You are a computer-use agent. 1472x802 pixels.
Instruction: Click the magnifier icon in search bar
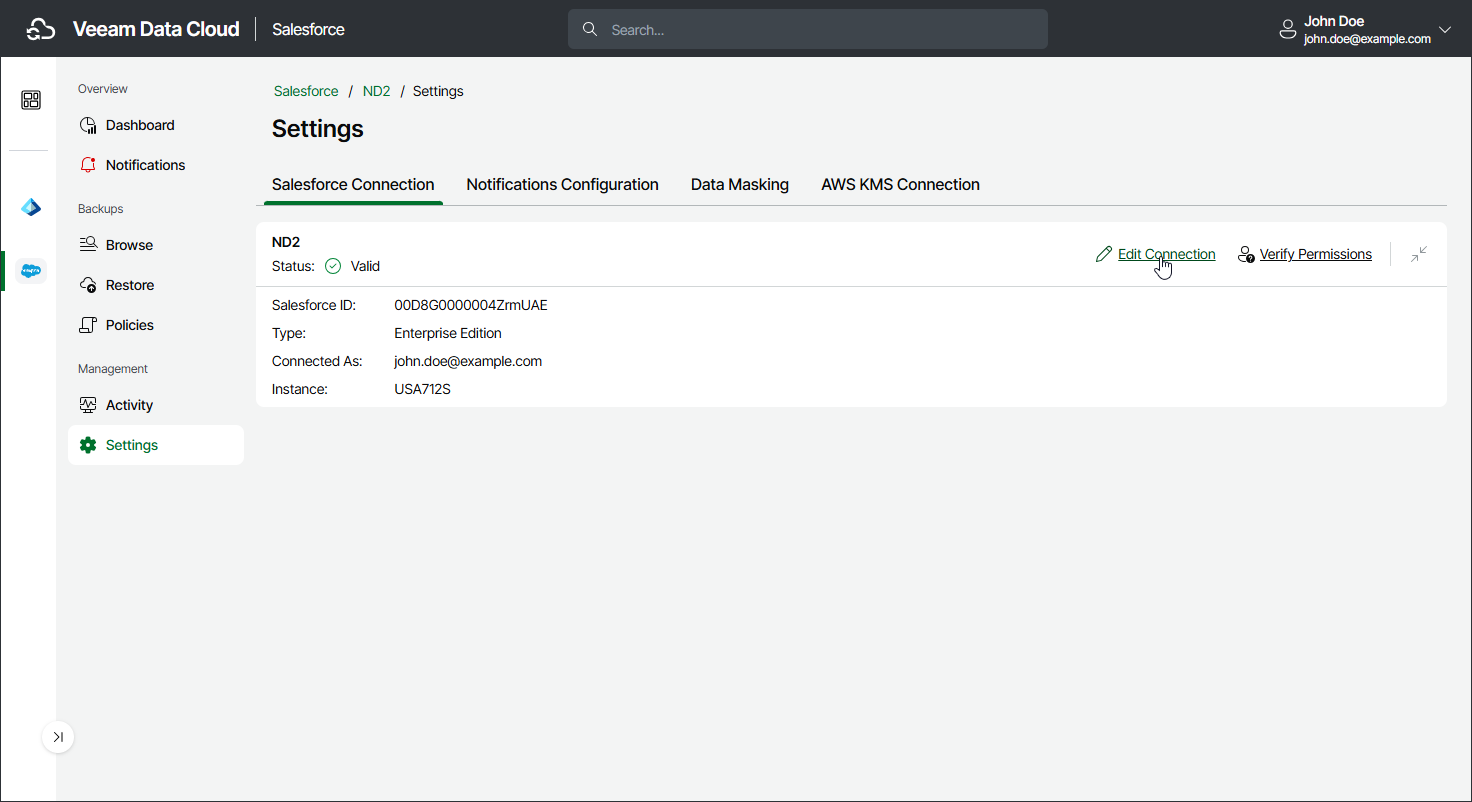[590, 29]
